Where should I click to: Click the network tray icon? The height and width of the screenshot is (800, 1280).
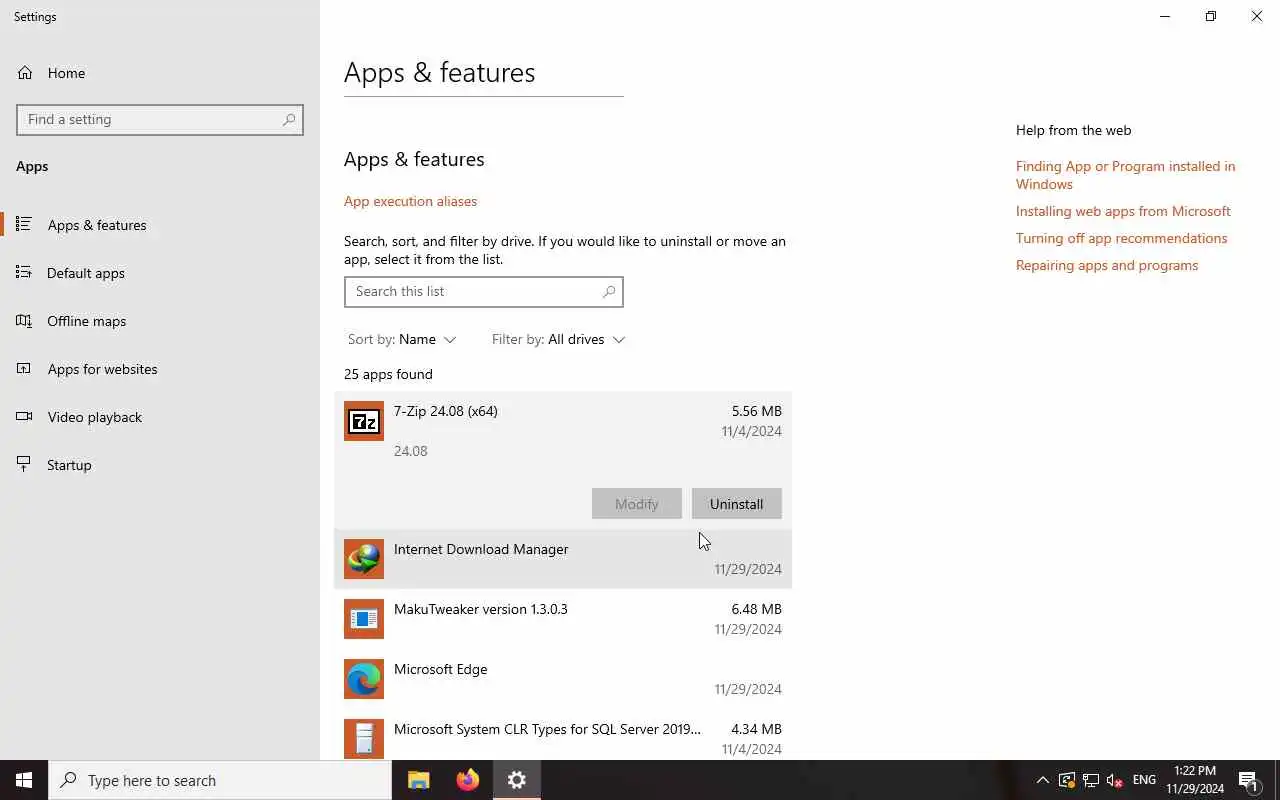pyautogui.click(x=1091, y=780)
